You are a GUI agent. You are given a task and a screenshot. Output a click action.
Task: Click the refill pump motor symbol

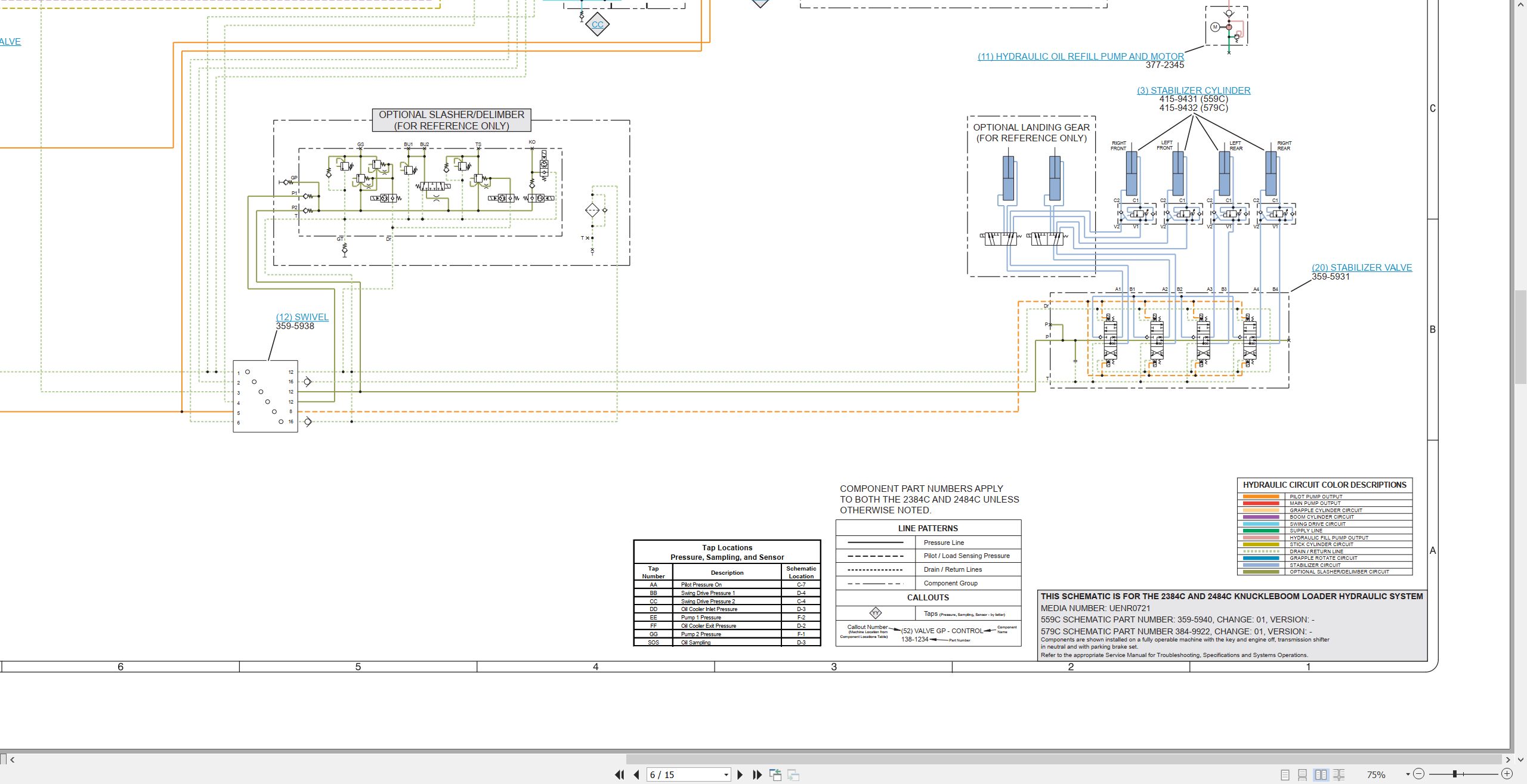[1215, 27]
